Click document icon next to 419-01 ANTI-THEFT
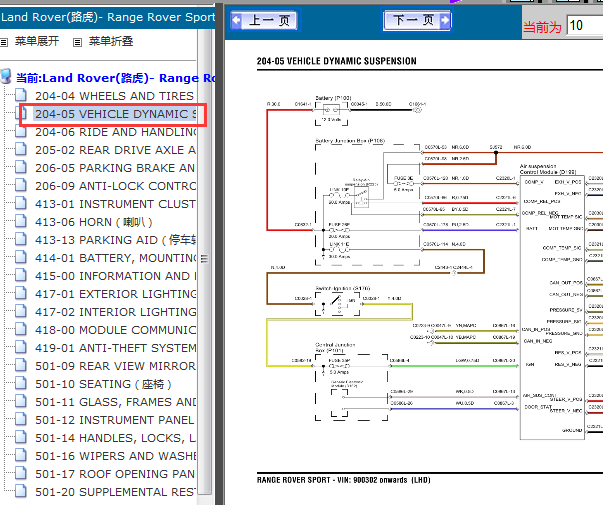 click(21, 347)
